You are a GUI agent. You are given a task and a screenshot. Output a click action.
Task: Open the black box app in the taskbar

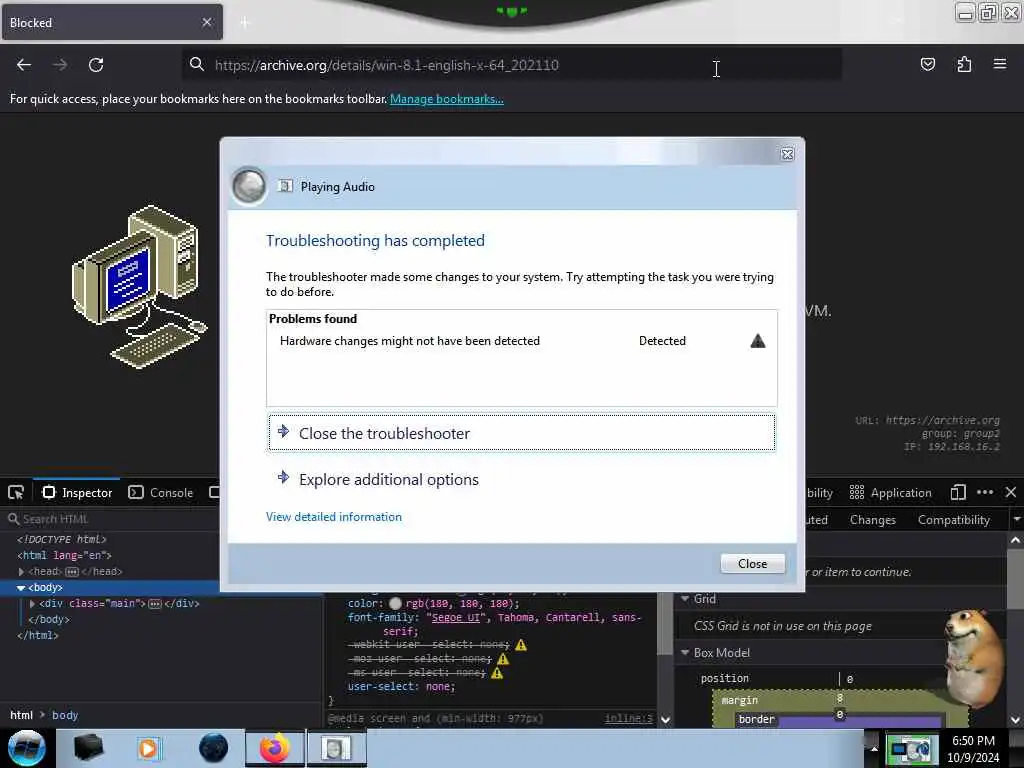pos(88,748)
